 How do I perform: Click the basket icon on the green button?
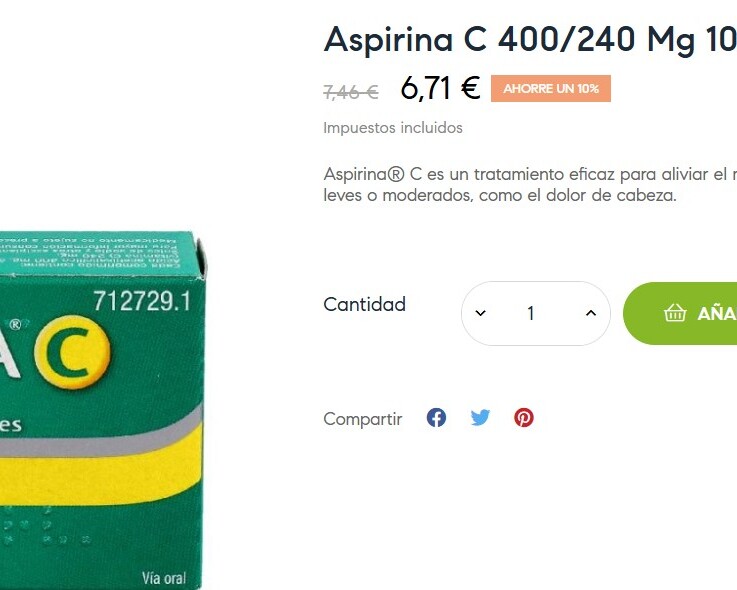pyautogui.click(x=675, y=313)
